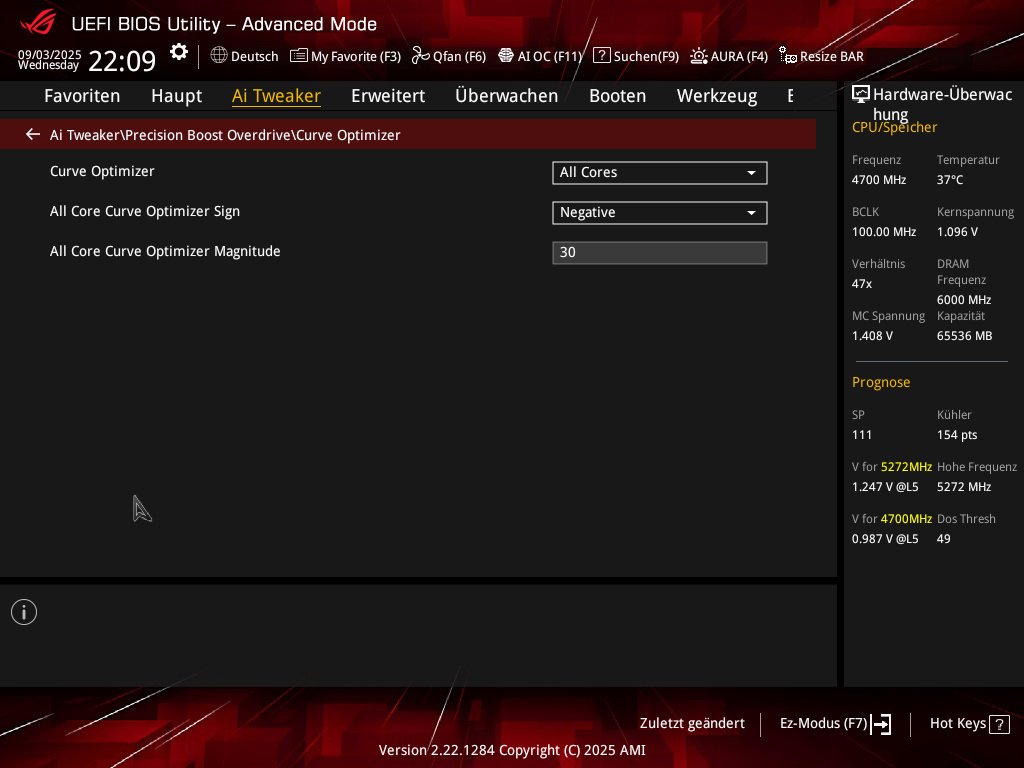Click the 1.408 V MC Spannung value
Image resolution: width=1024 pixels, height=768 pixels.
click(872, 336)
